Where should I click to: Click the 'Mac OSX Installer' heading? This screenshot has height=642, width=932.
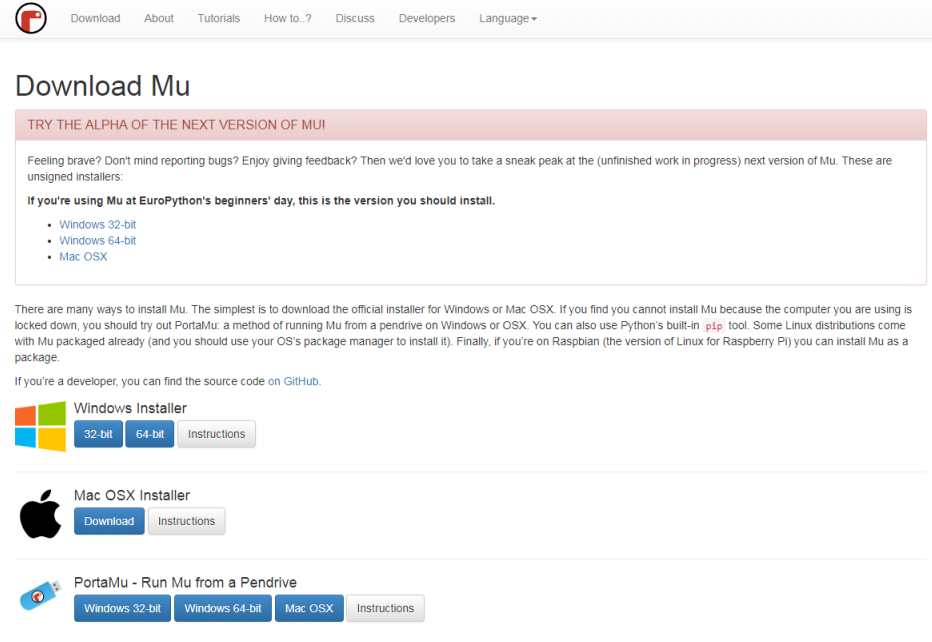[132, 496]
